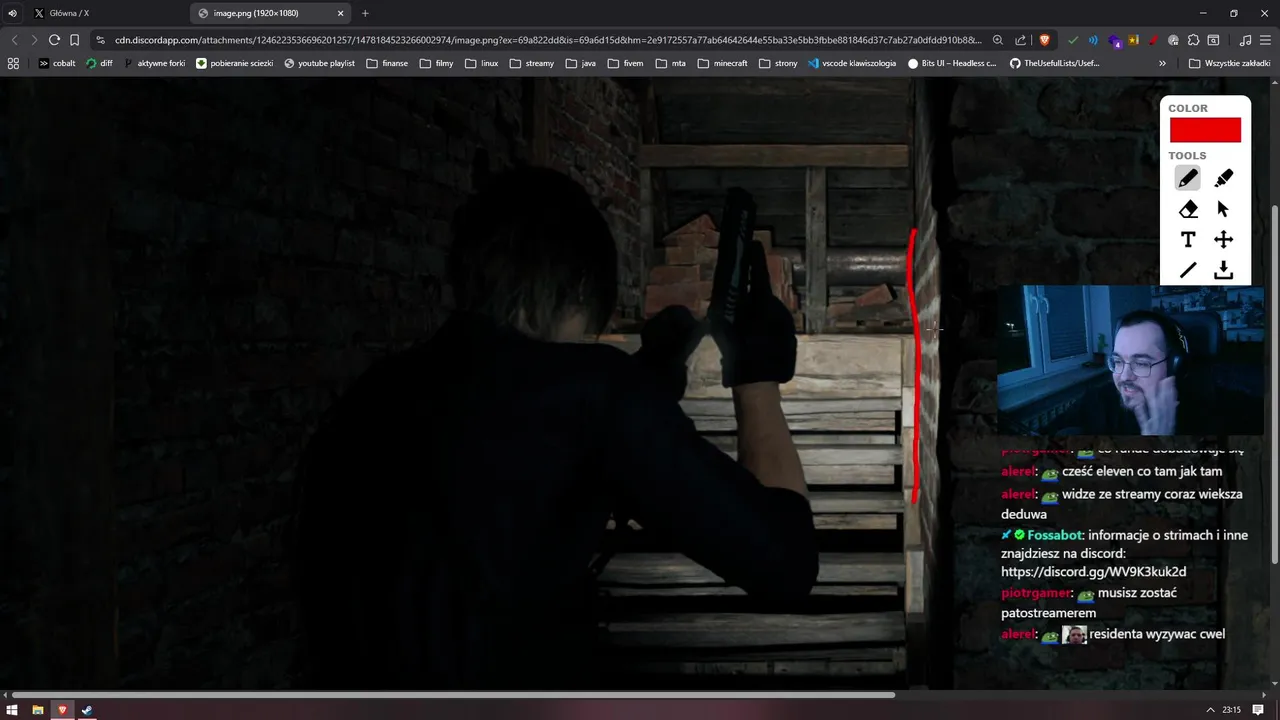Open a new tab with plus
The height and width of the screenshot is (720, 1280).
coord(365,13)
